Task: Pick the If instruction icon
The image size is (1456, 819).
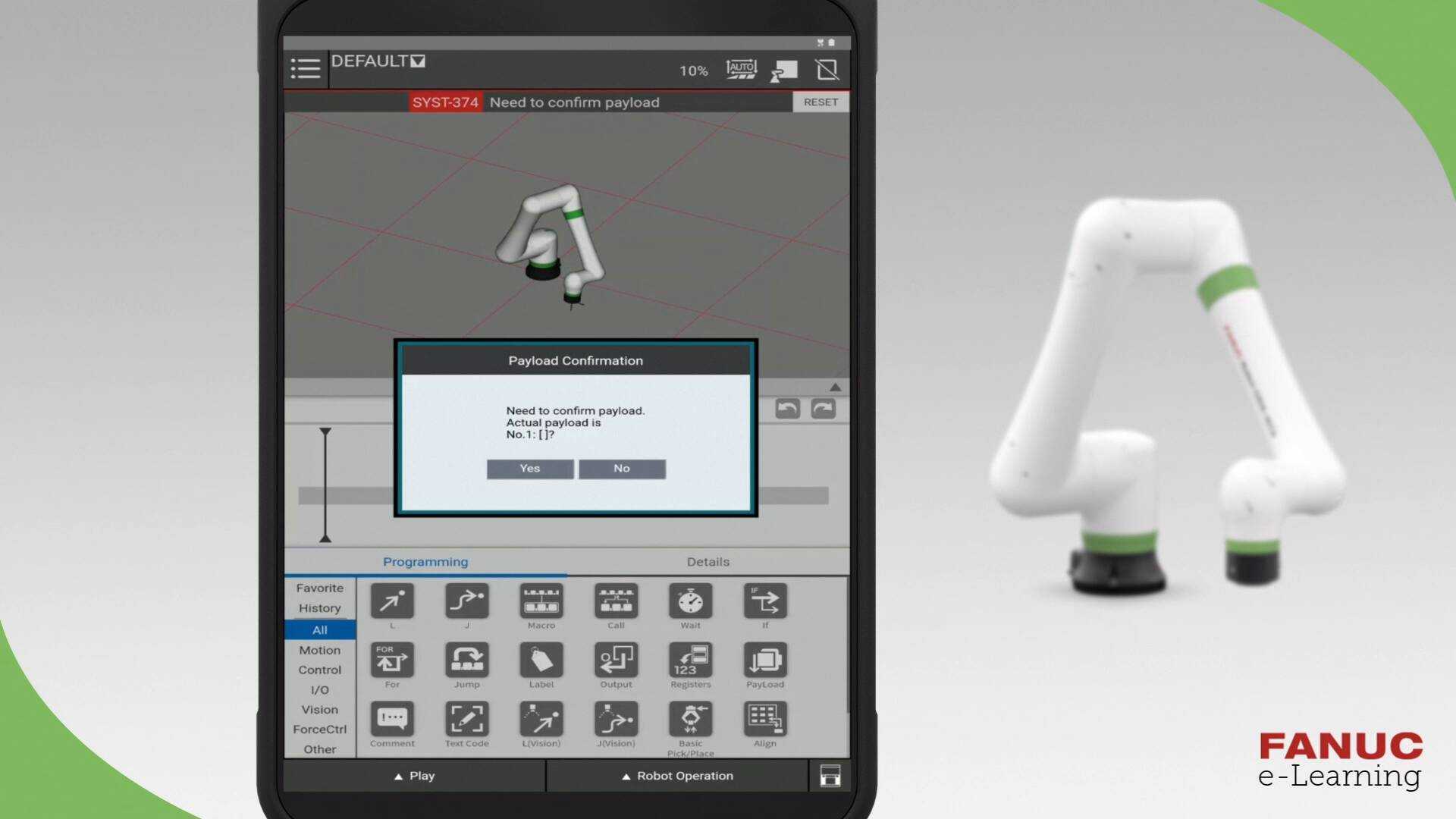Action: point(765,601)
